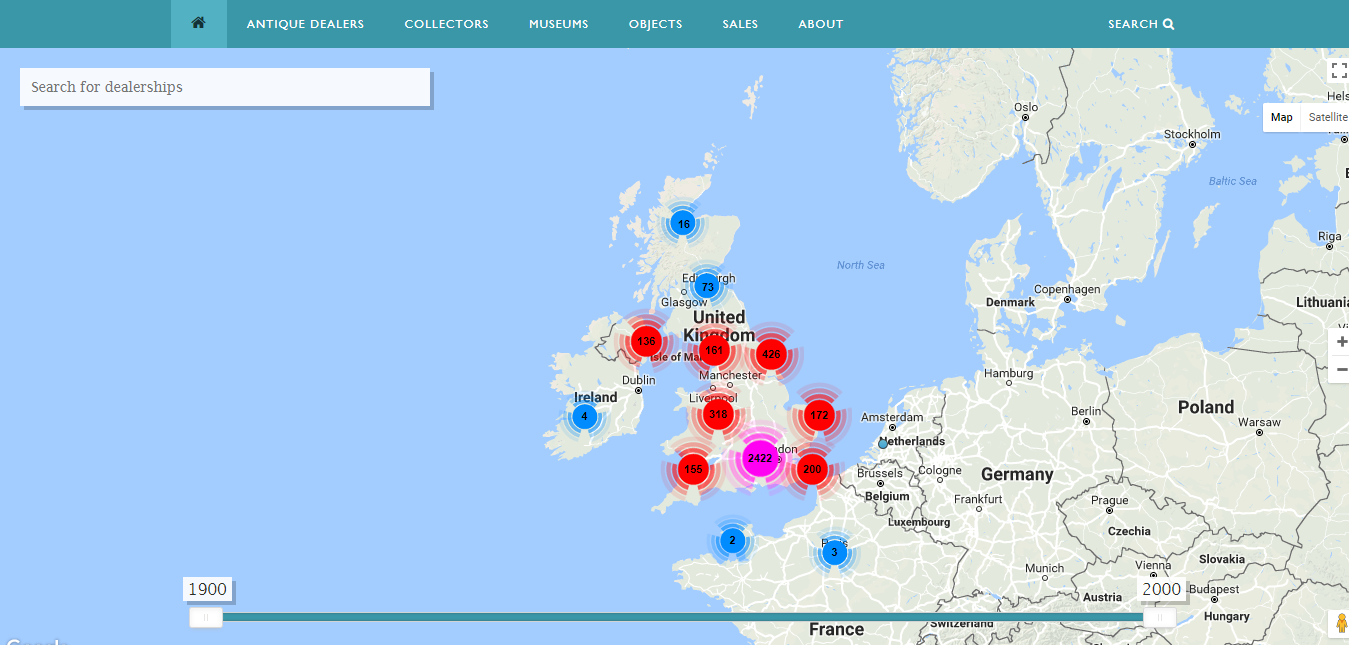Image resolution: width=1349 pixels, height=645 pixels.
Task: Open the Collectors section
Action: tap(446, 24)
